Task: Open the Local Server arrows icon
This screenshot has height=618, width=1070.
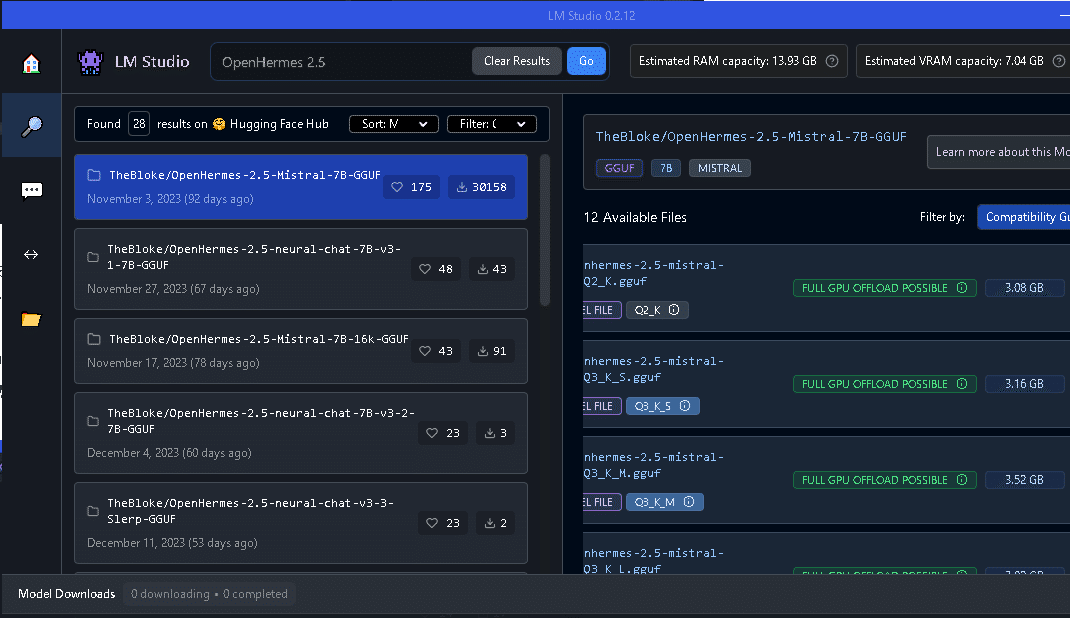Action: click(31, 254)
